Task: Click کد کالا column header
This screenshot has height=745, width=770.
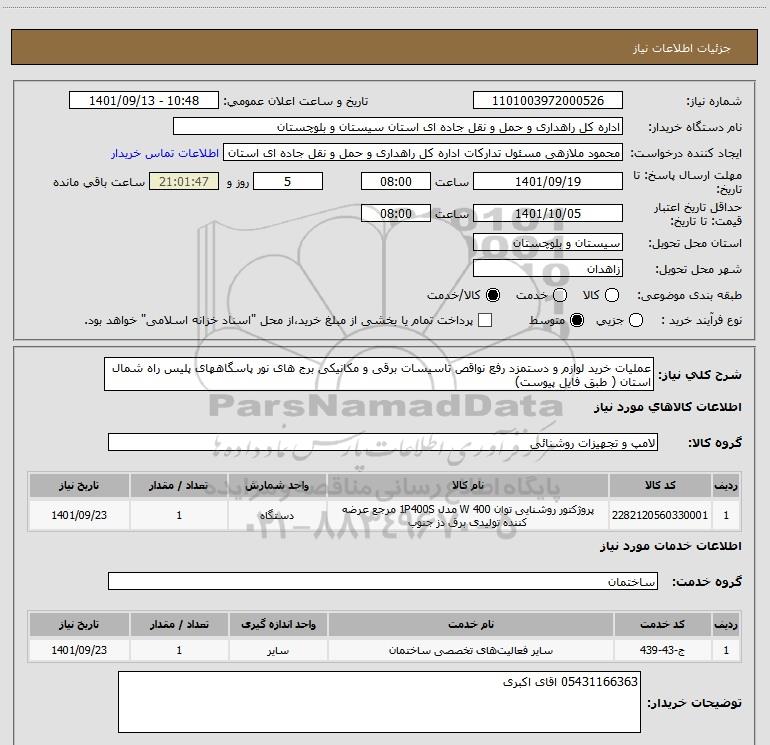Action: click(x=660, y=485)
